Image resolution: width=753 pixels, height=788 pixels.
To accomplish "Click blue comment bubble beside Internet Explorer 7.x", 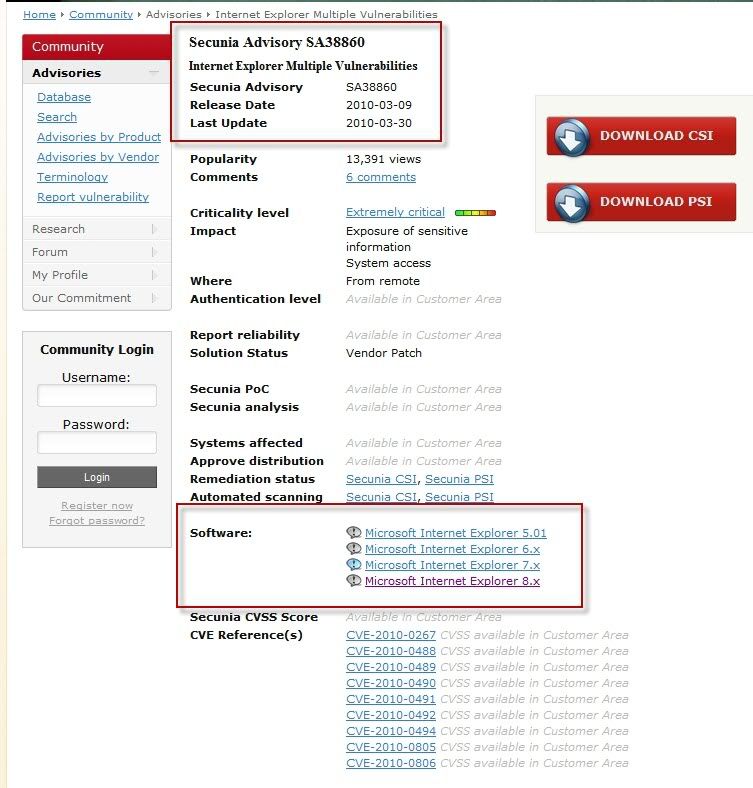I will pos(354,564).
